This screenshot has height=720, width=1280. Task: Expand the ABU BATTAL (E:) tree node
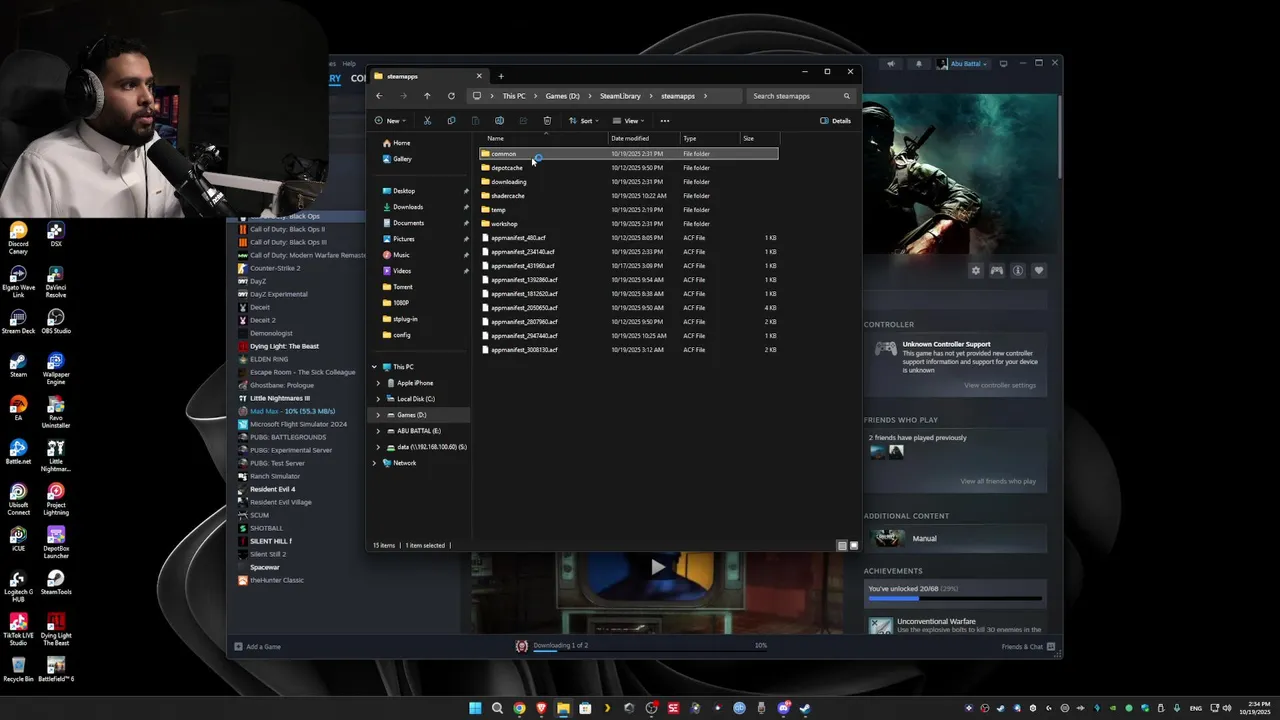tap(378, 431)
